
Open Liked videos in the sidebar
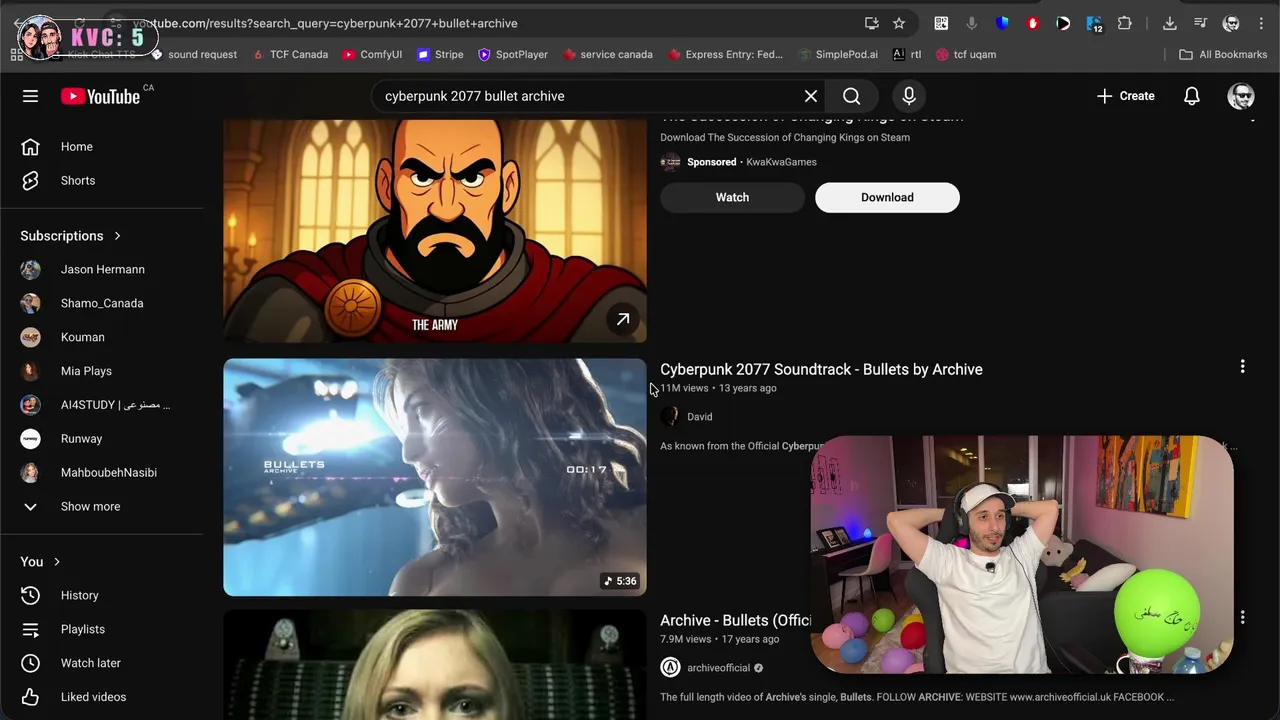[102, 697]
